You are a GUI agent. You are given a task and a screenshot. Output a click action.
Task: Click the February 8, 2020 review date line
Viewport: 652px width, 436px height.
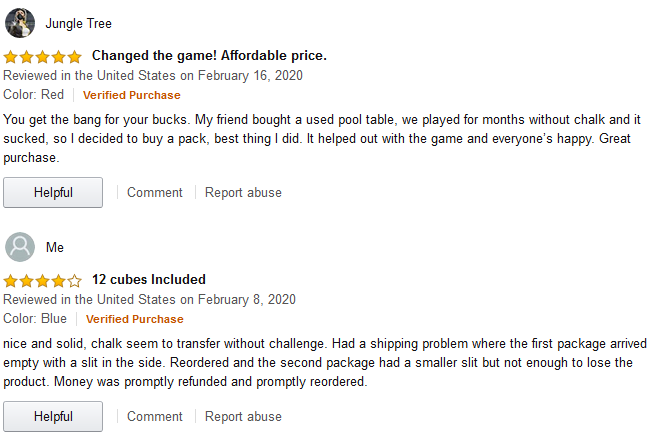coord(149,299)
